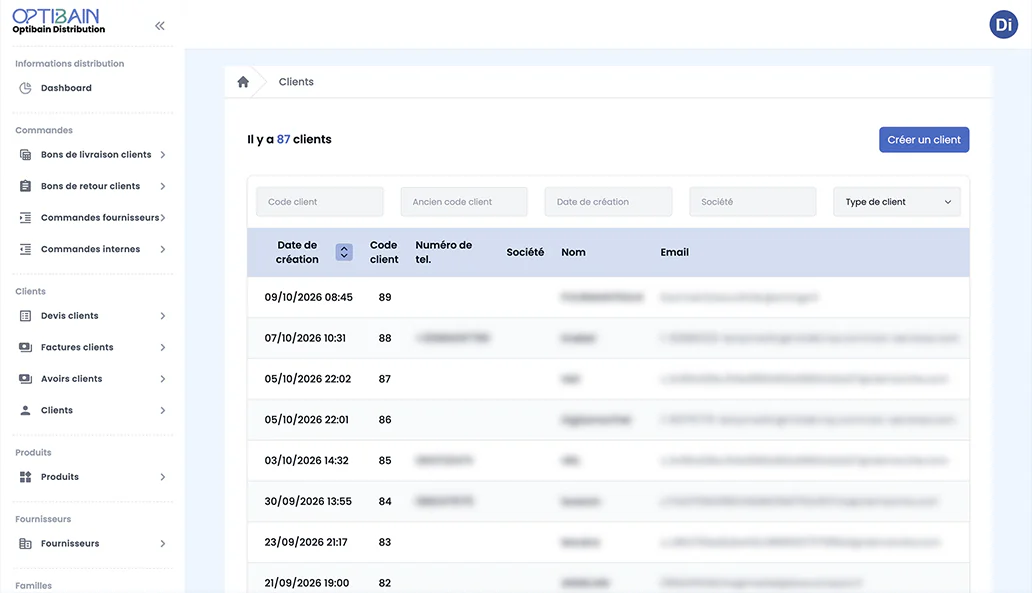Click the Email column header
The width and height of the screenshot is (1032, 593).
coord(675,252)
